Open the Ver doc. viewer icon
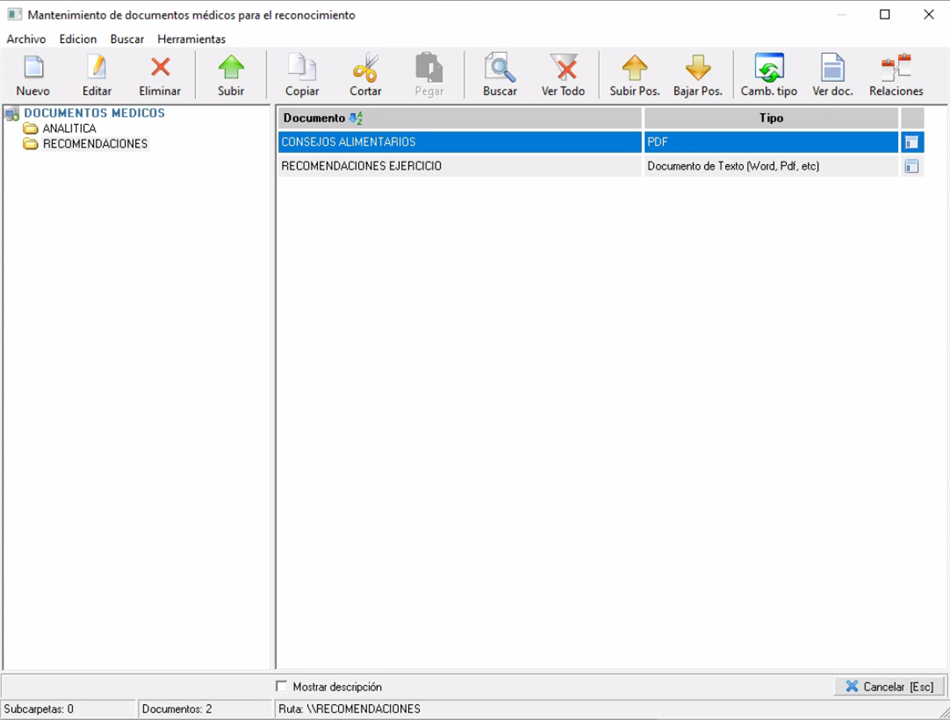Image resolution: width=950 pixels, height=720 pixels. pos(832,69)
